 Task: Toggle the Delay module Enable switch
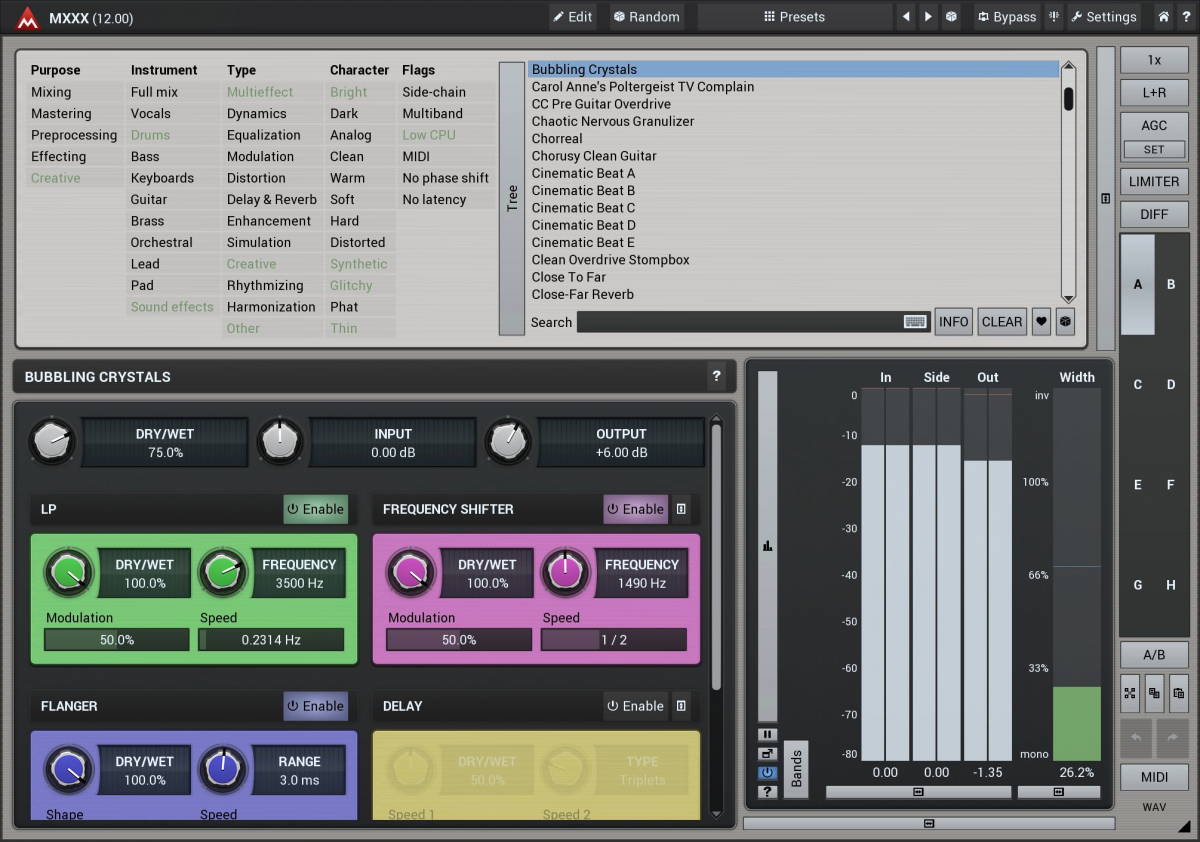tap(635, 706)
